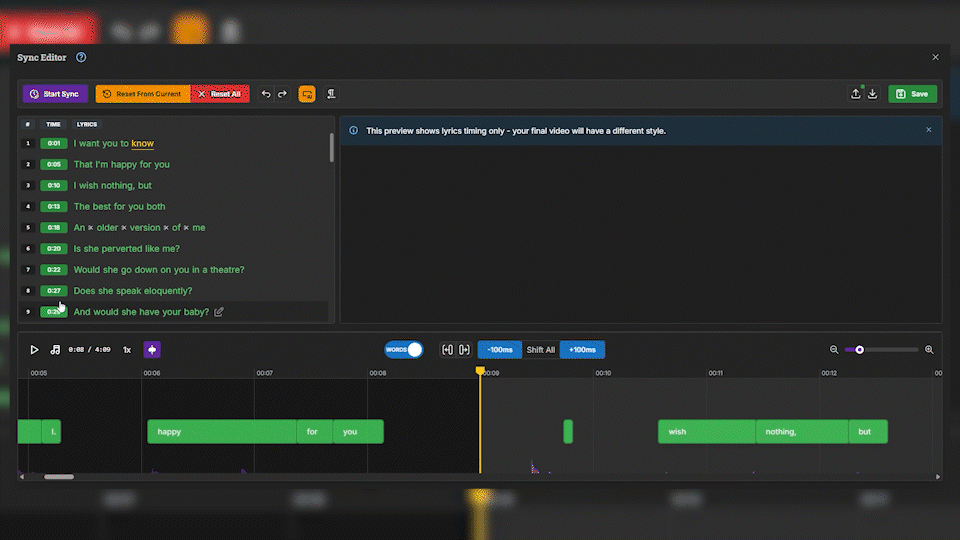Click the 00:10 timeline ruler mark
This screenshot has height=540, width=960.
pyautogui.click(x=603, y=373)
